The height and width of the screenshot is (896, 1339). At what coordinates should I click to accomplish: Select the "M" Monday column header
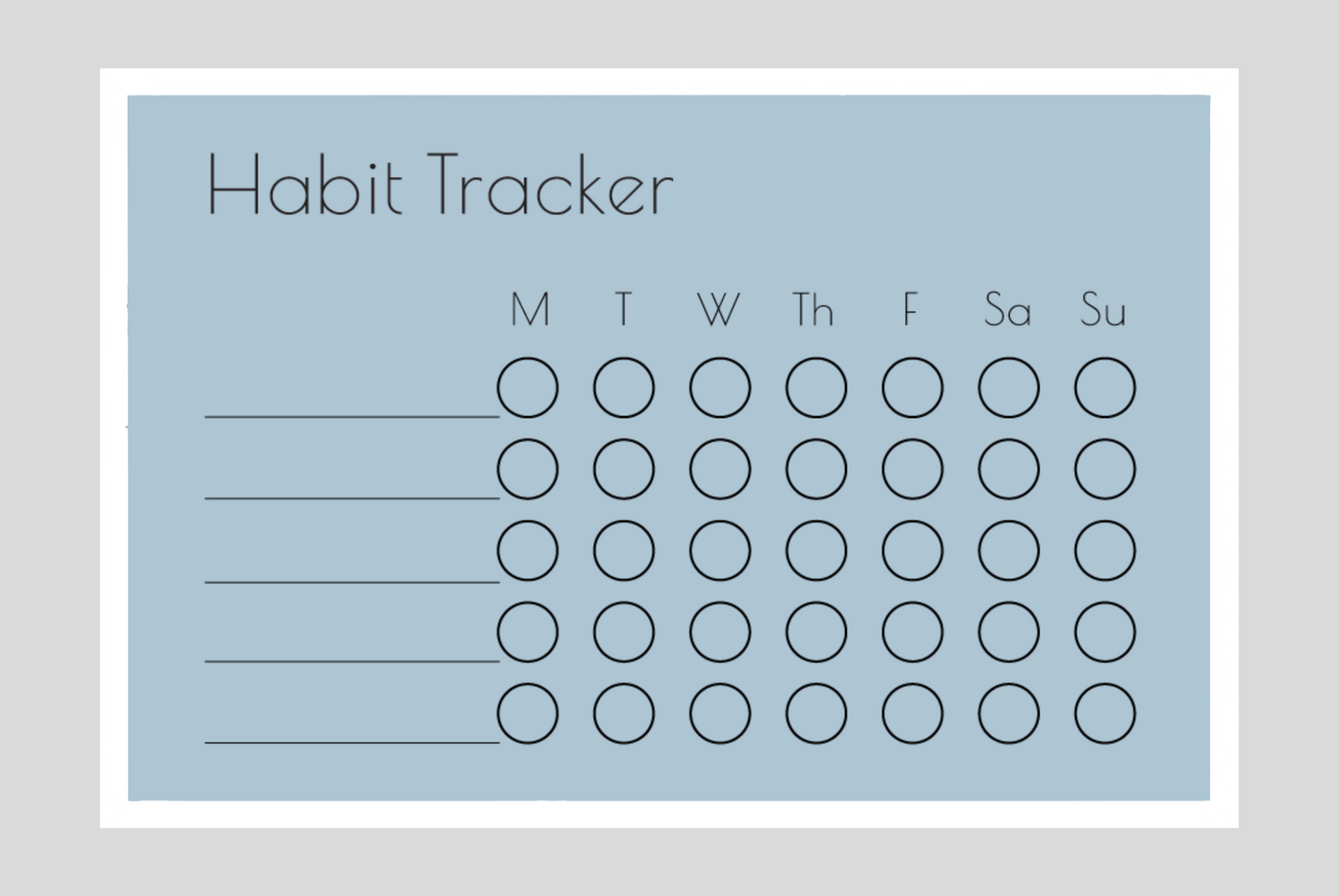(x=530, y=309)
